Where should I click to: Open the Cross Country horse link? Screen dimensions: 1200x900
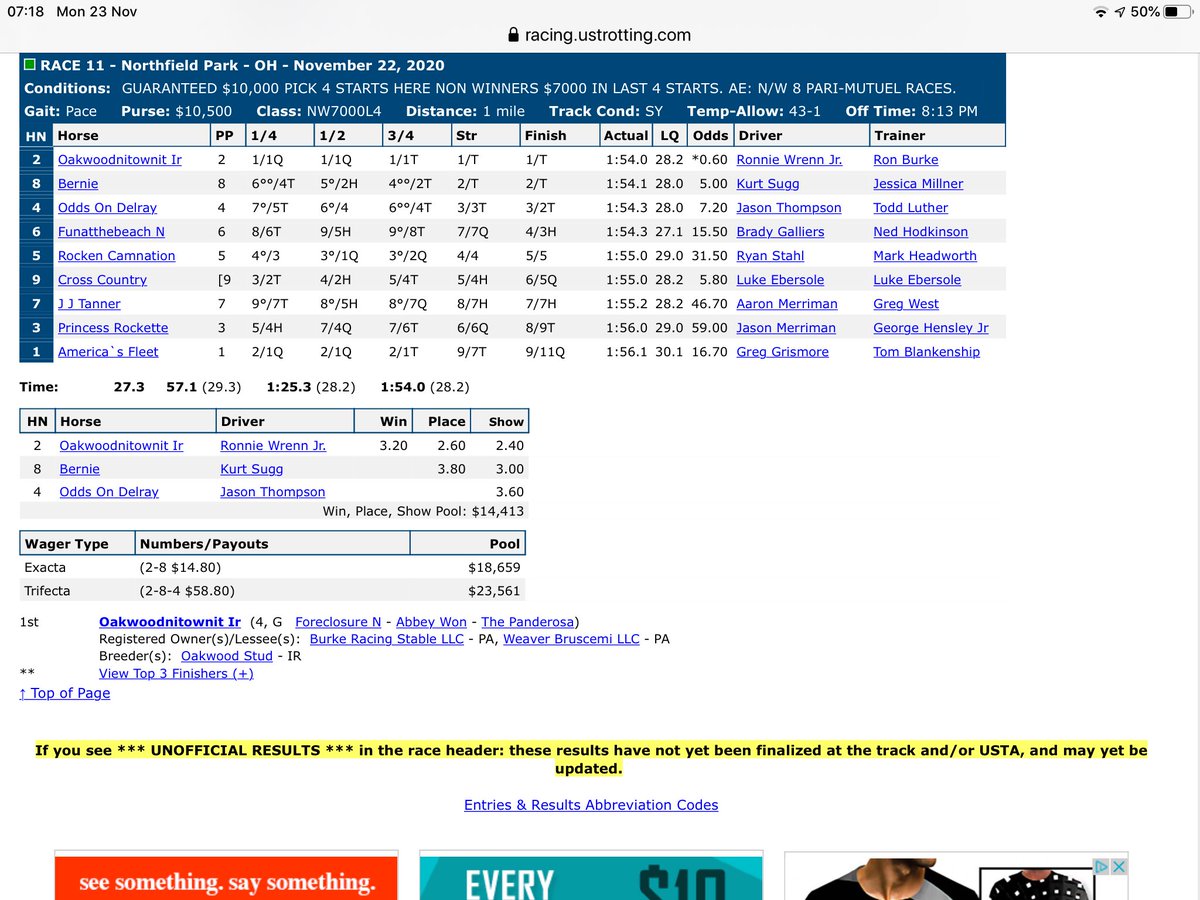[102, 280]
